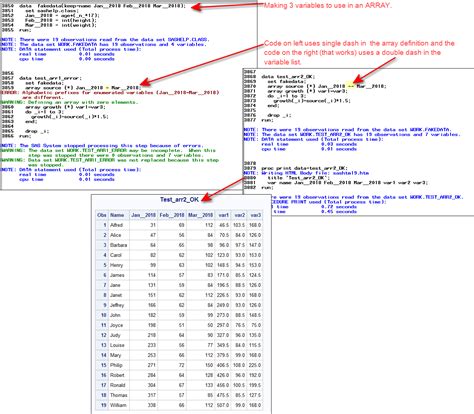Click Alfred's var2 value 103.5
The image size is (474, 414).
click(x=239, y=225)
